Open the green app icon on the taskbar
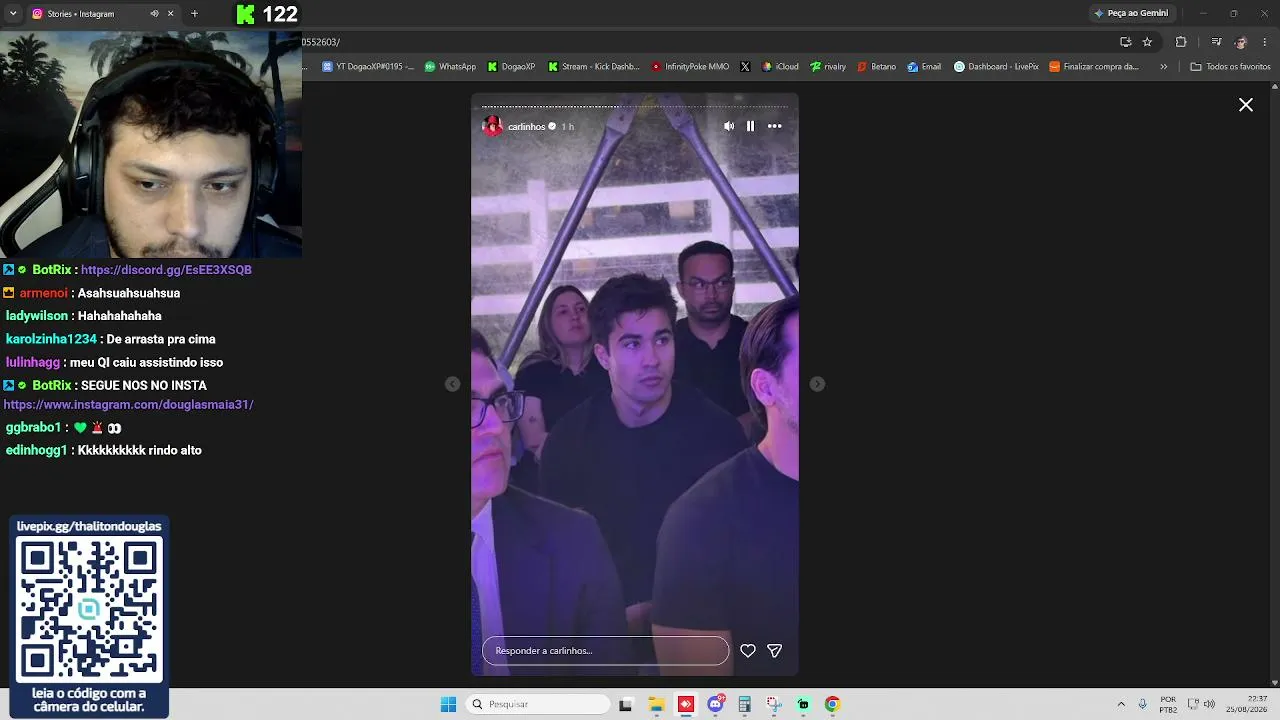1280x720 pixels. pos(803,704)
